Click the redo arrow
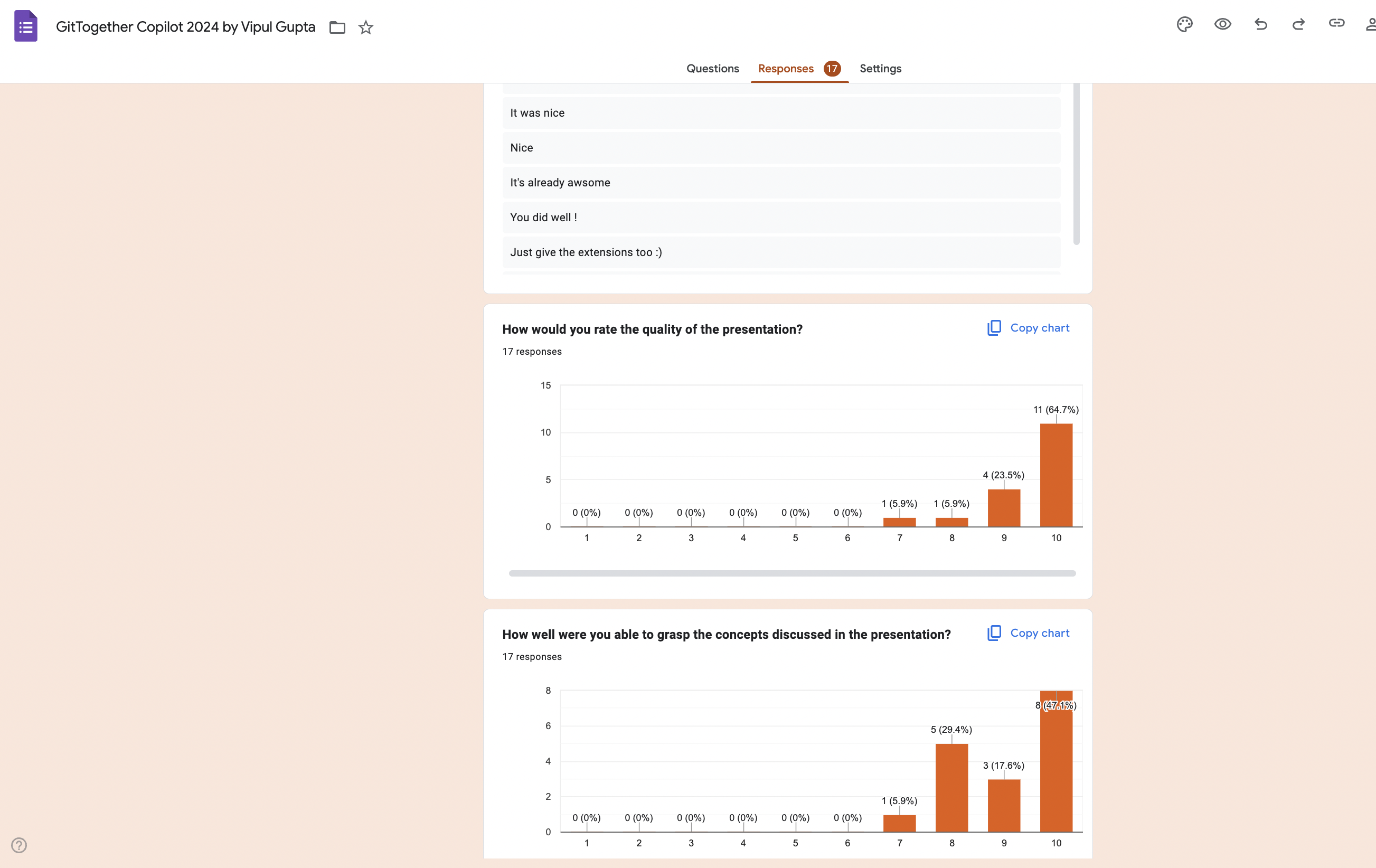Image resolution: width=1376 pixels, height=868 pixels. [1298, 24]
